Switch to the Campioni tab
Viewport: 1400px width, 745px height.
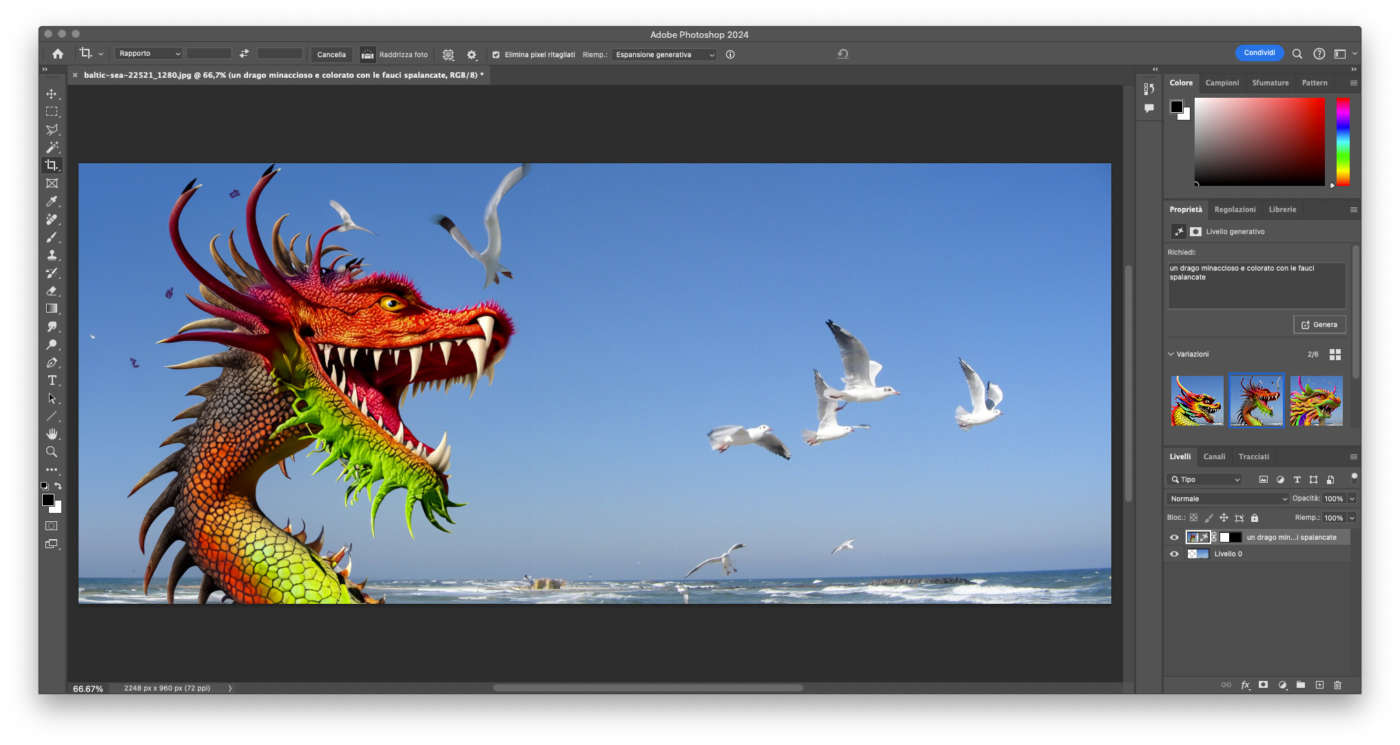[x=1222, y=83]
